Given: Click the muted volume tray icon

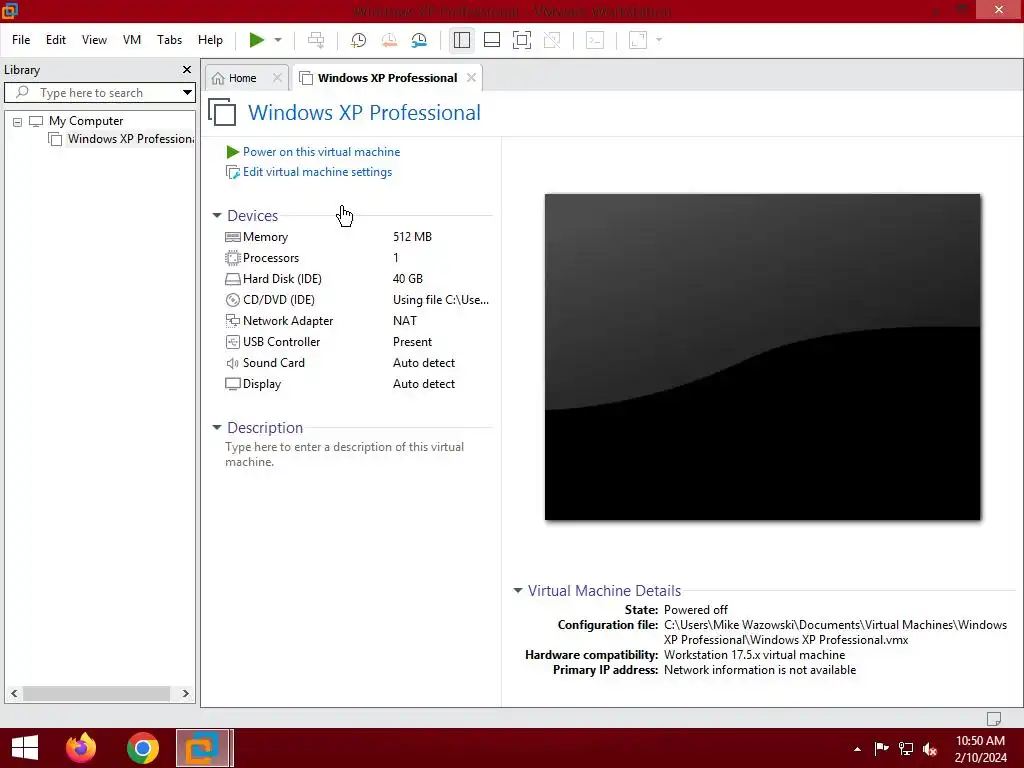Looking at the screenshot, I should pos(930,749).
